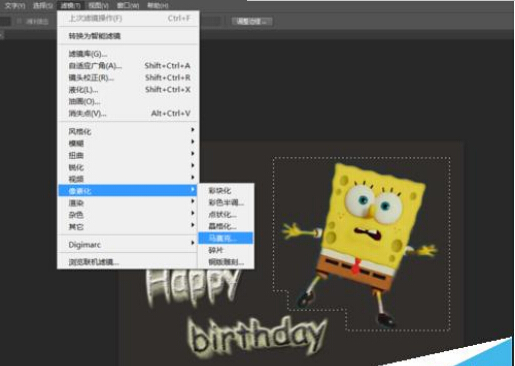The height and width of the screenshot is (366, 515).
Task: Expand the 模糊 submenu
Action: click(x=129, y=143)
